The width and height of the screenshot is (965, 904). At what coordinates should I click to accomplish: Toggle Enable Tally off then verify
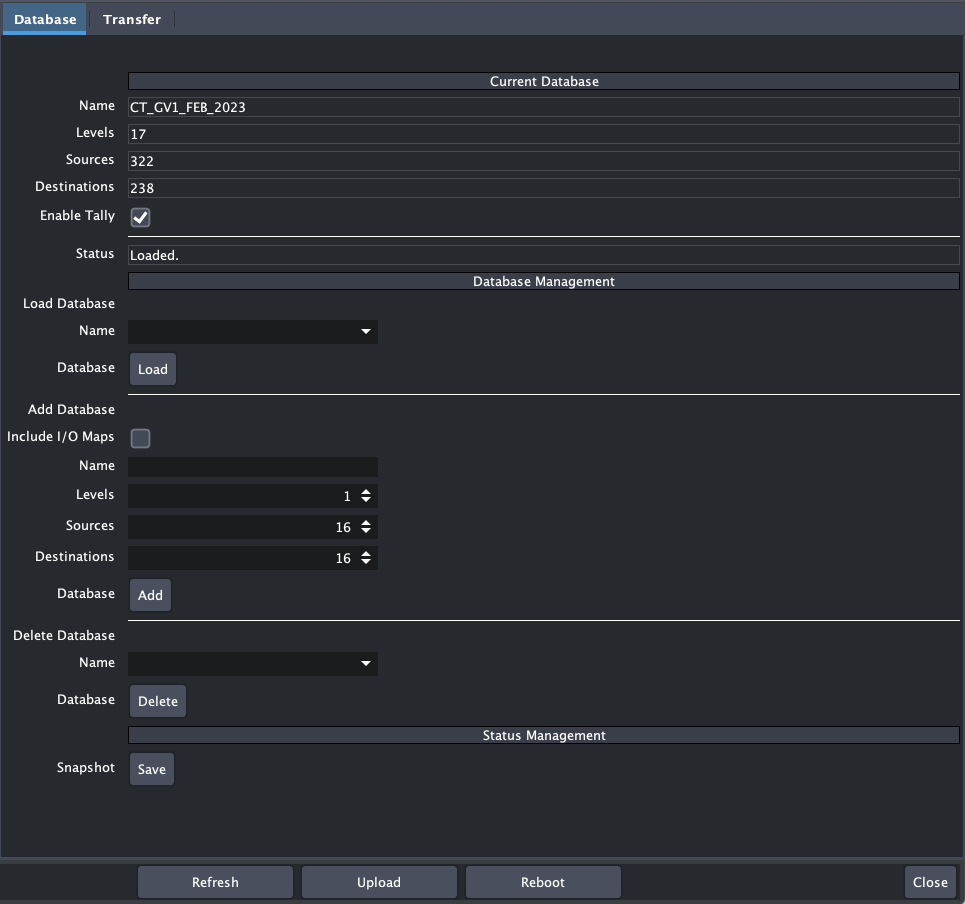[x=139, y=217]
